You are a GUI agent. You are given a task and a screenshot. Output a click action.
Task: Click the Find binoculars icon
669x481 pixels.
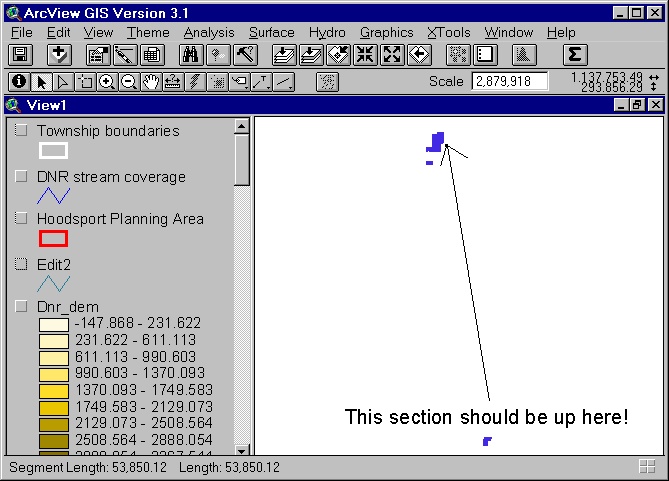tap(191, 55)
